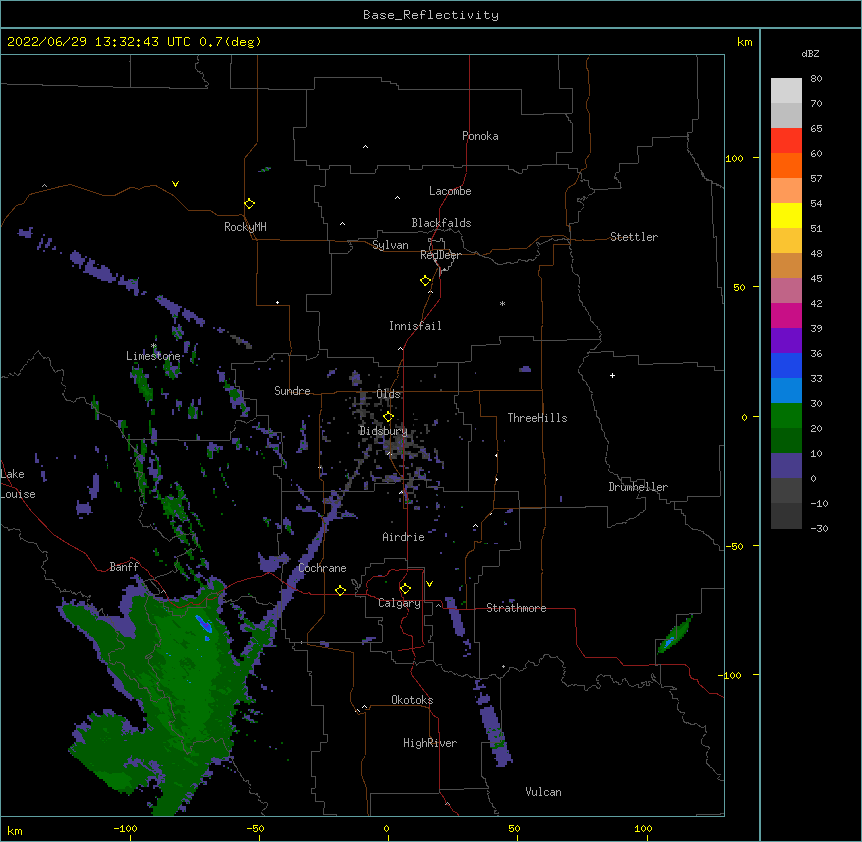Select the Lacombe city label
This screenshot has width=862, height=842.
(x=450, y=191)
